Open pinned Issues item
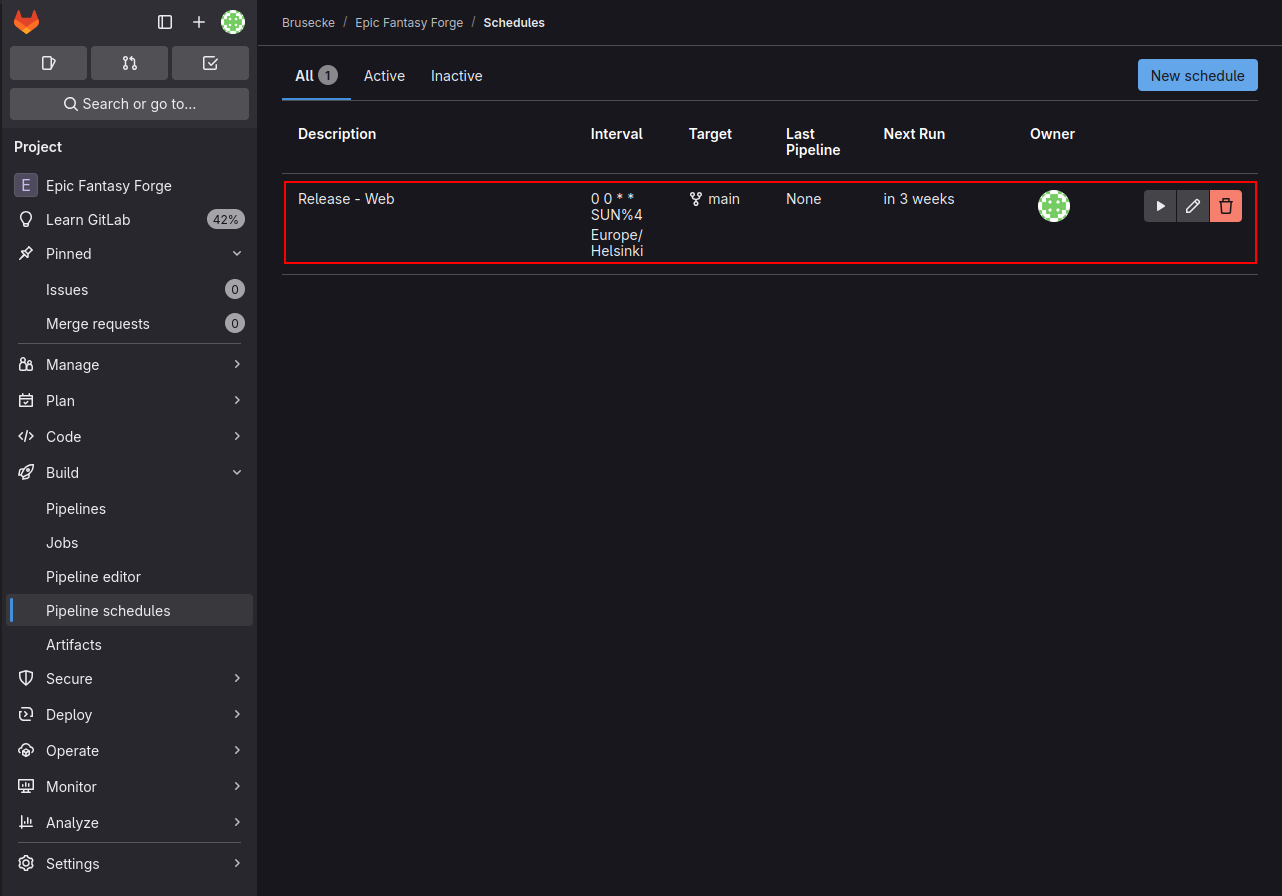This screenshot has width=1282, height=896. tap(130, 290)
